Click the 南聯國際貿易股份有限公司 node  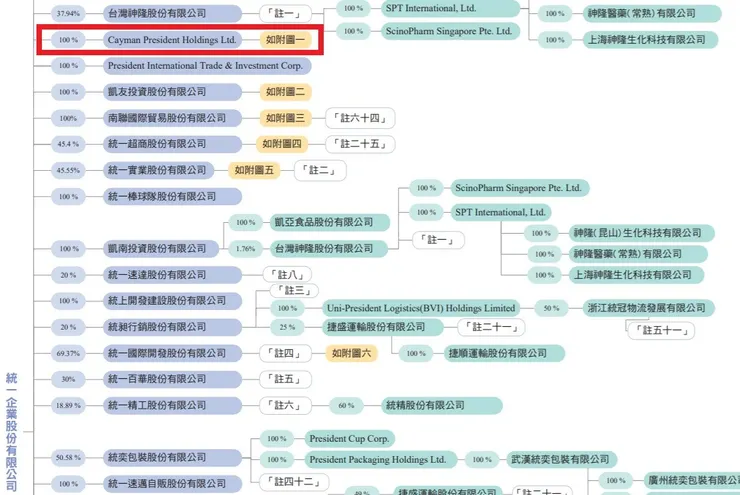coord(172,118)
